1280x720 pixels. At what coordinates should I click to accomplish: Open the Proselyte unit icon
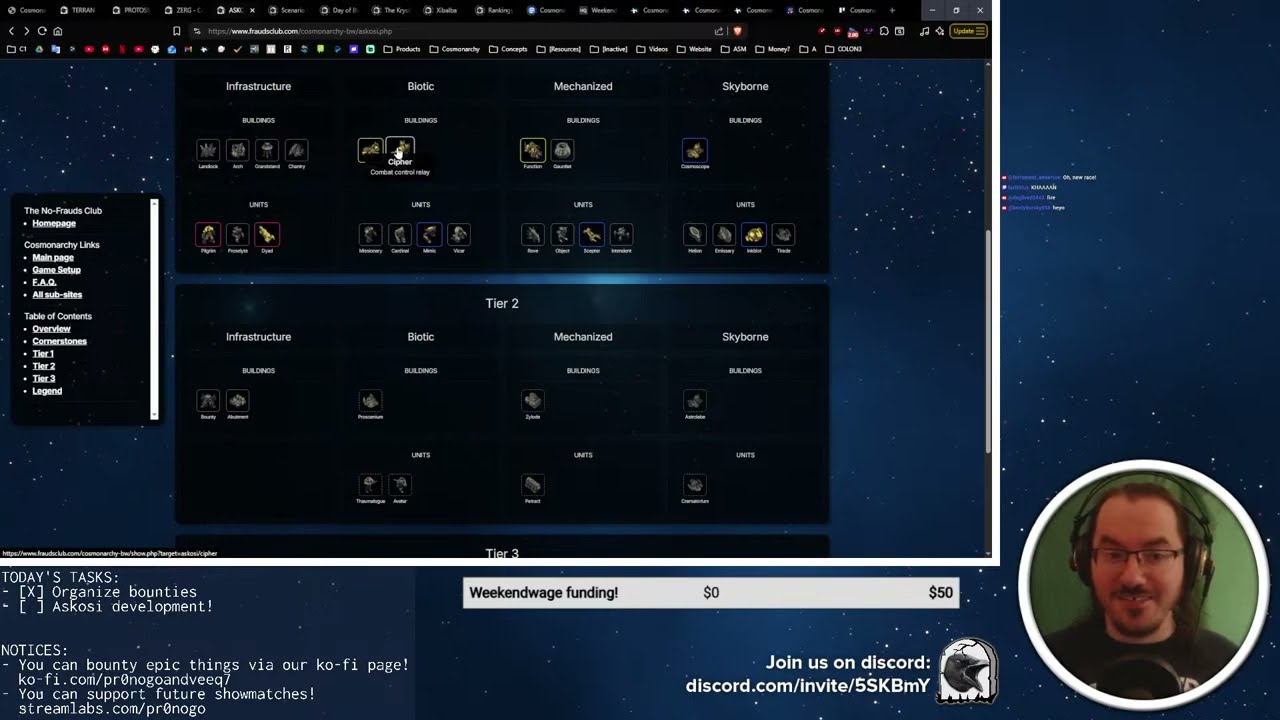(x=237, y=234)
